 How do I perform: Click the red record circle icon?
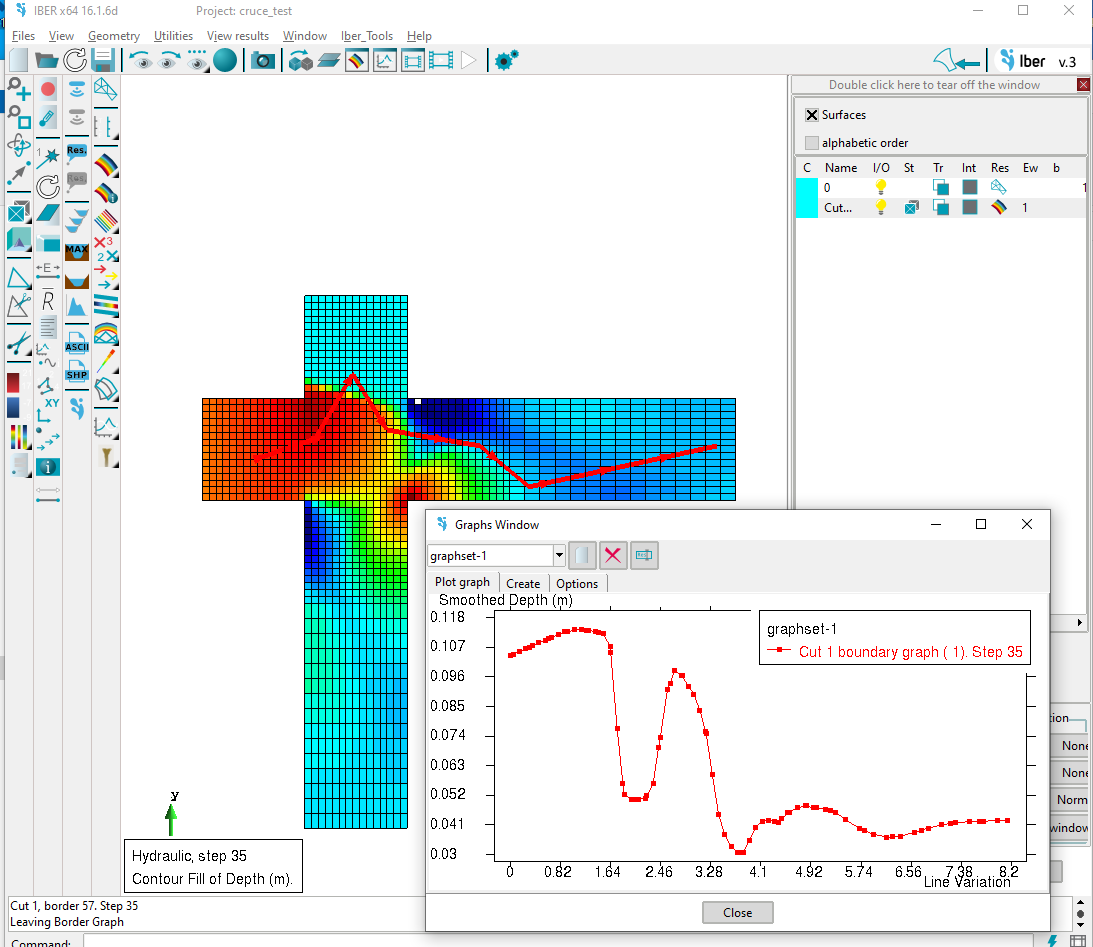[48, 89]
